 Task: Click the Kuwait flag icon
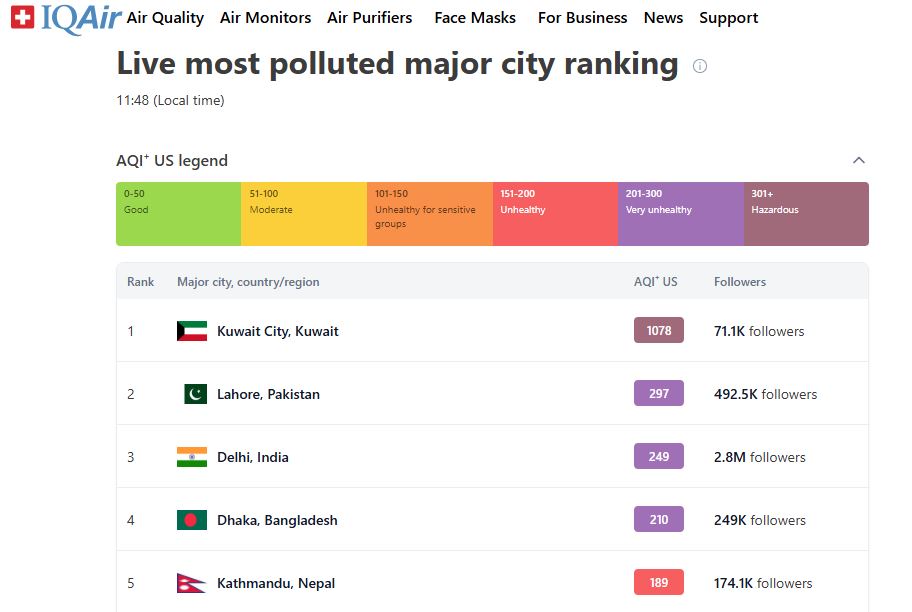pos(192,331)
